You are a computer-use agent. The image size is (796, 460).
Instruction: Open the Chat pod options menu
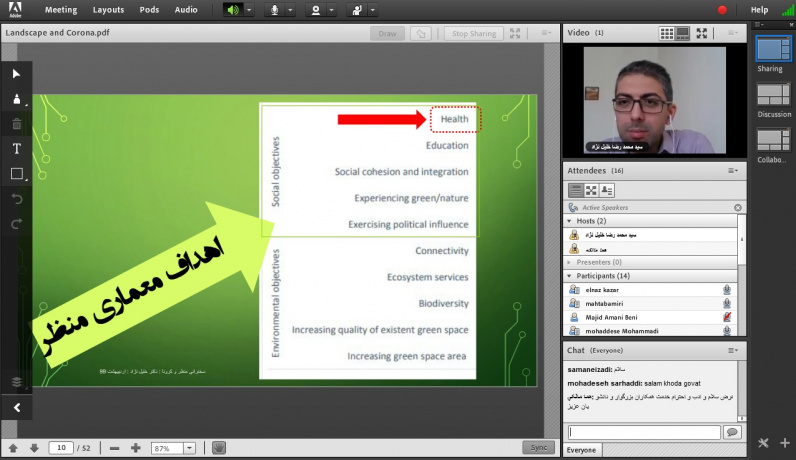tap(733, 351)
